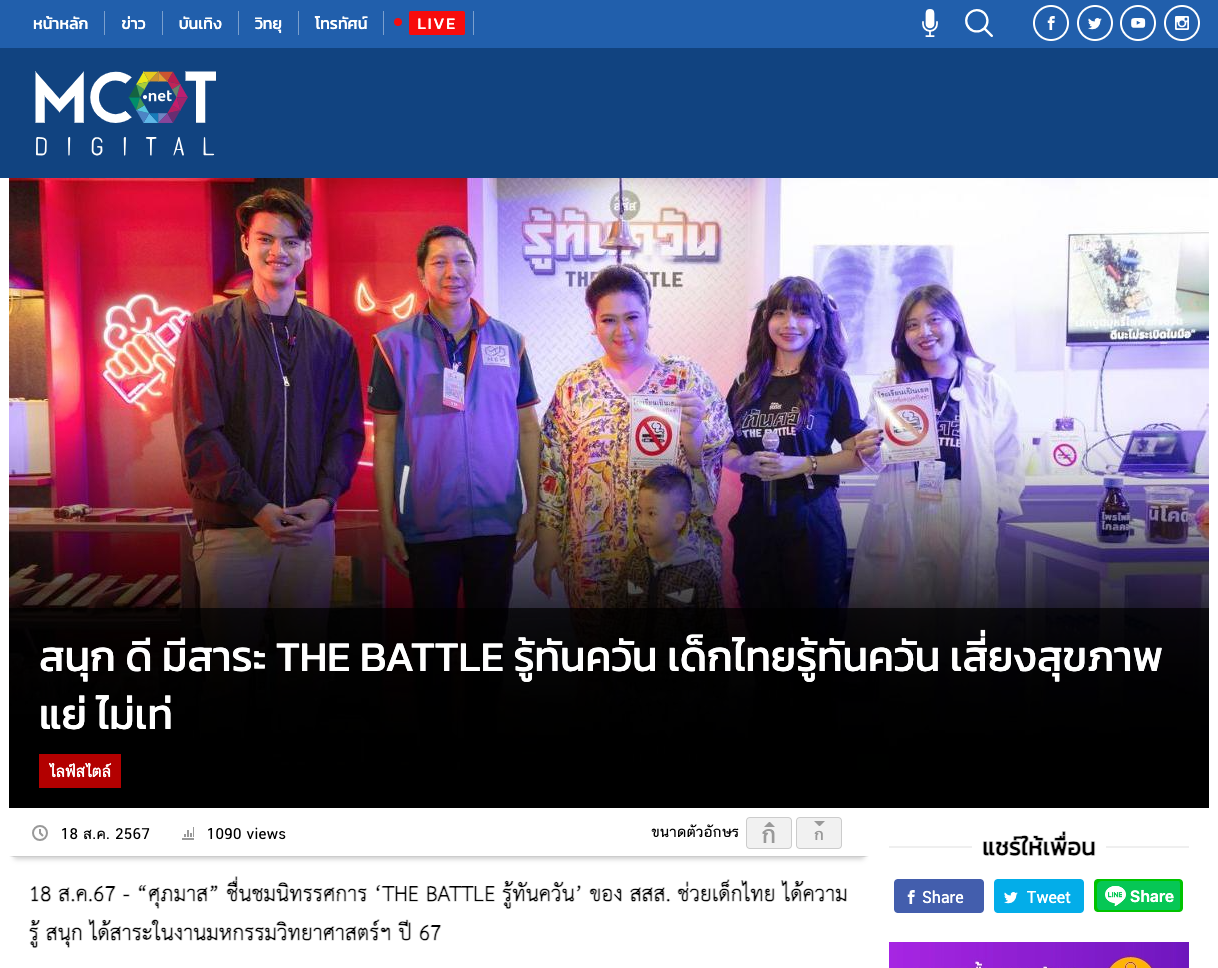Screen dimensions: 1218x968
Task: Open the Facebook page icon in header
Action: click(x=1051, y=23)
